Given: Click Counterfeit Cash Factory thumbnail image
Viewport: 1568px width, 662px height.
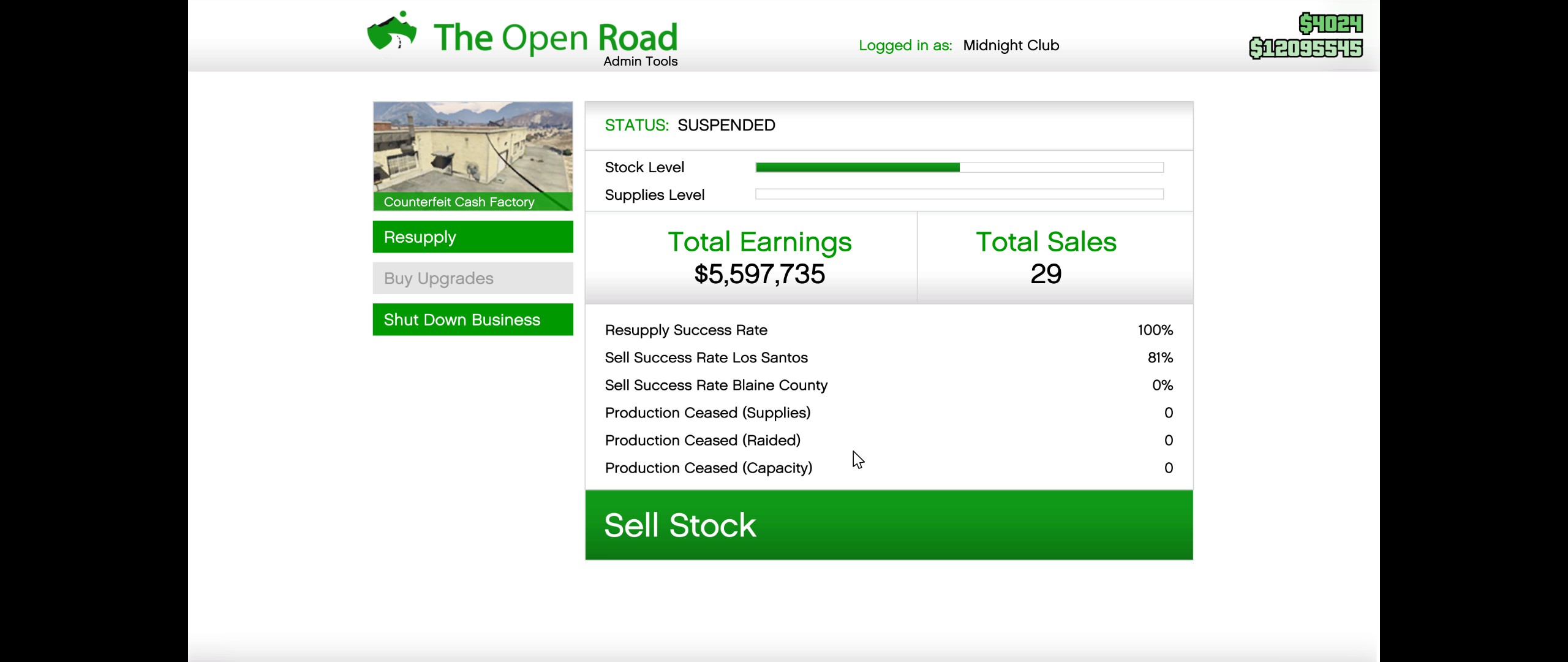Looking at the screenshot, I should click(x=472, y=147).
